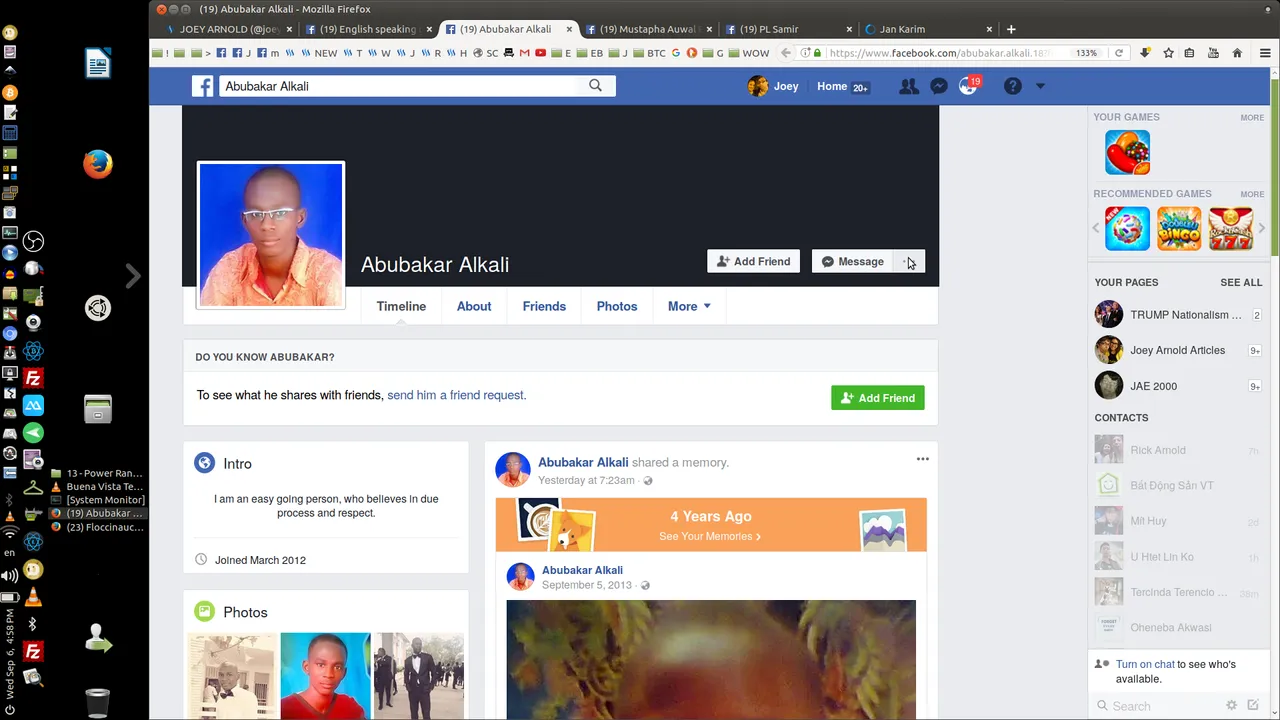Open the Trash icon on the desktop

[x=97, y=703]
